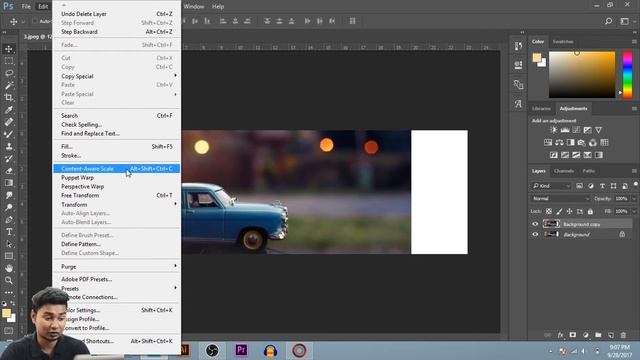Open the Normal blend mode dropdown
640x360 pixels.
[x=560, y=198]
